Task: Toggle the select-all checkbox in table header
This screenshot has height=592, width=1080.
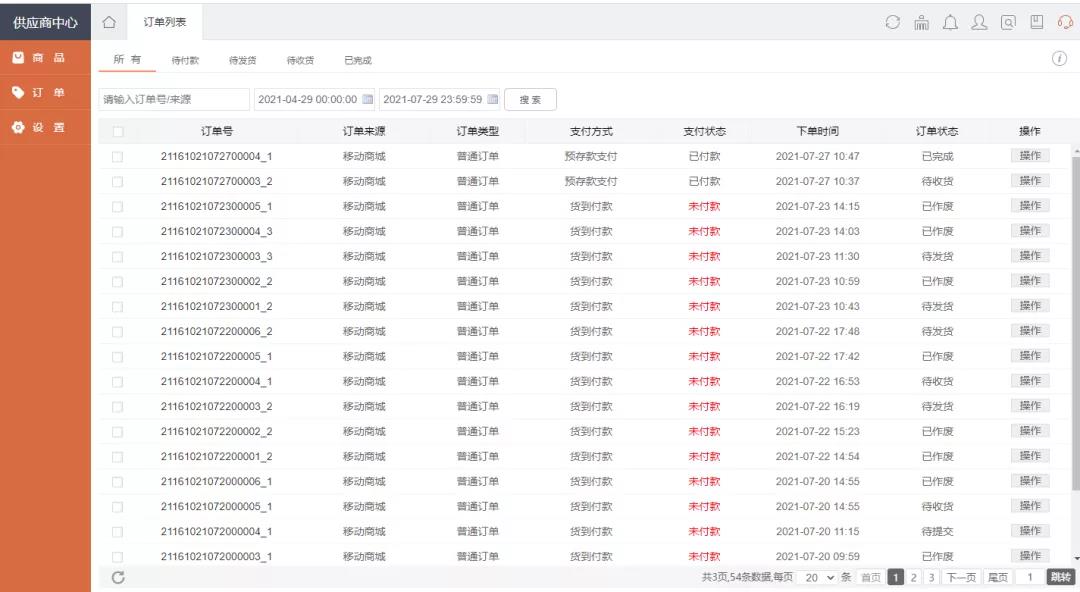Action: coord(118,131)
